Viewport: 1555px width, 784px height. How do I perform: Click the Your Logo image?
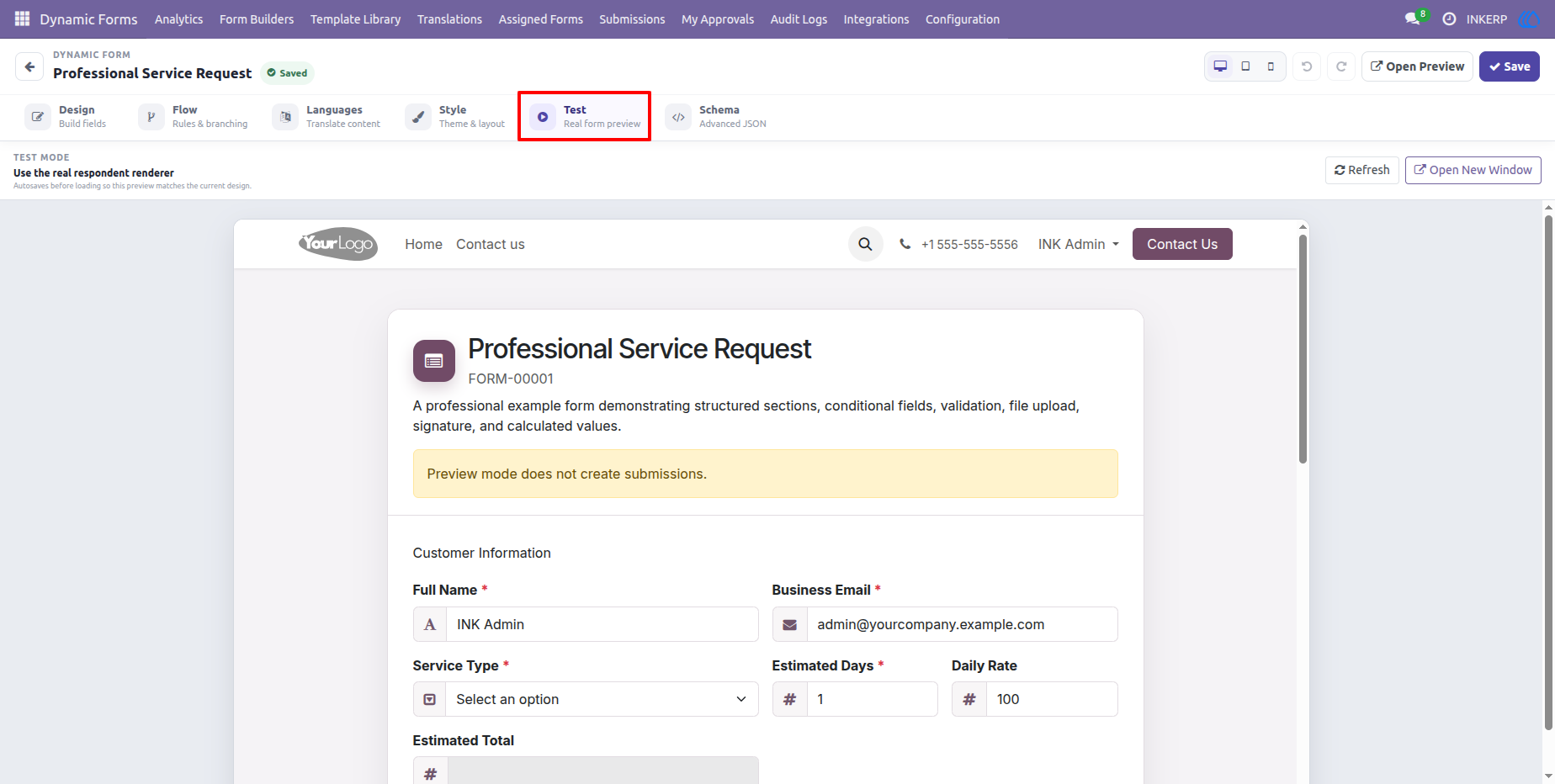(x=338, y=244)
